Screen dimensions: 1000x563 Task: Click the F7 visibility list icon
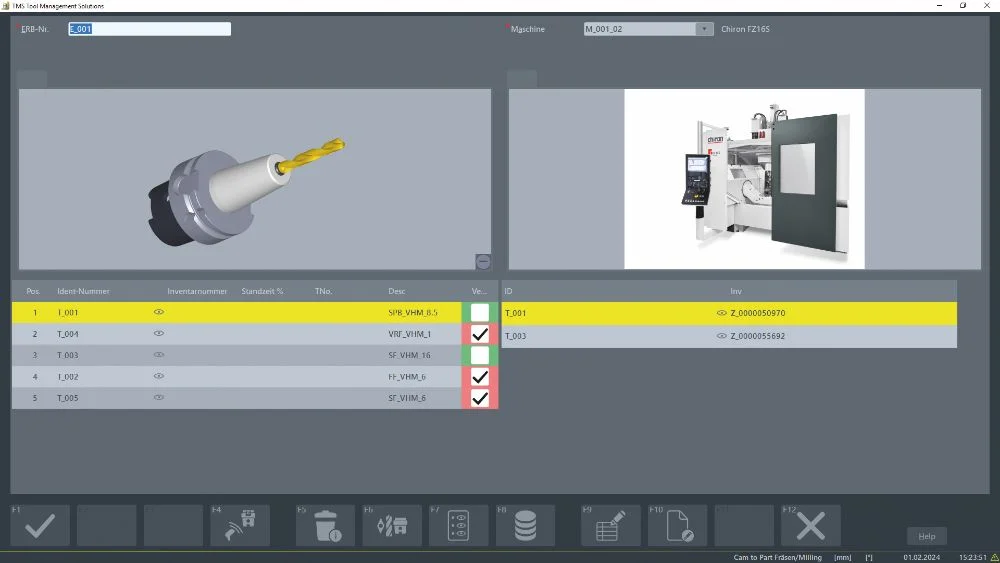click(x=458, y=526)
